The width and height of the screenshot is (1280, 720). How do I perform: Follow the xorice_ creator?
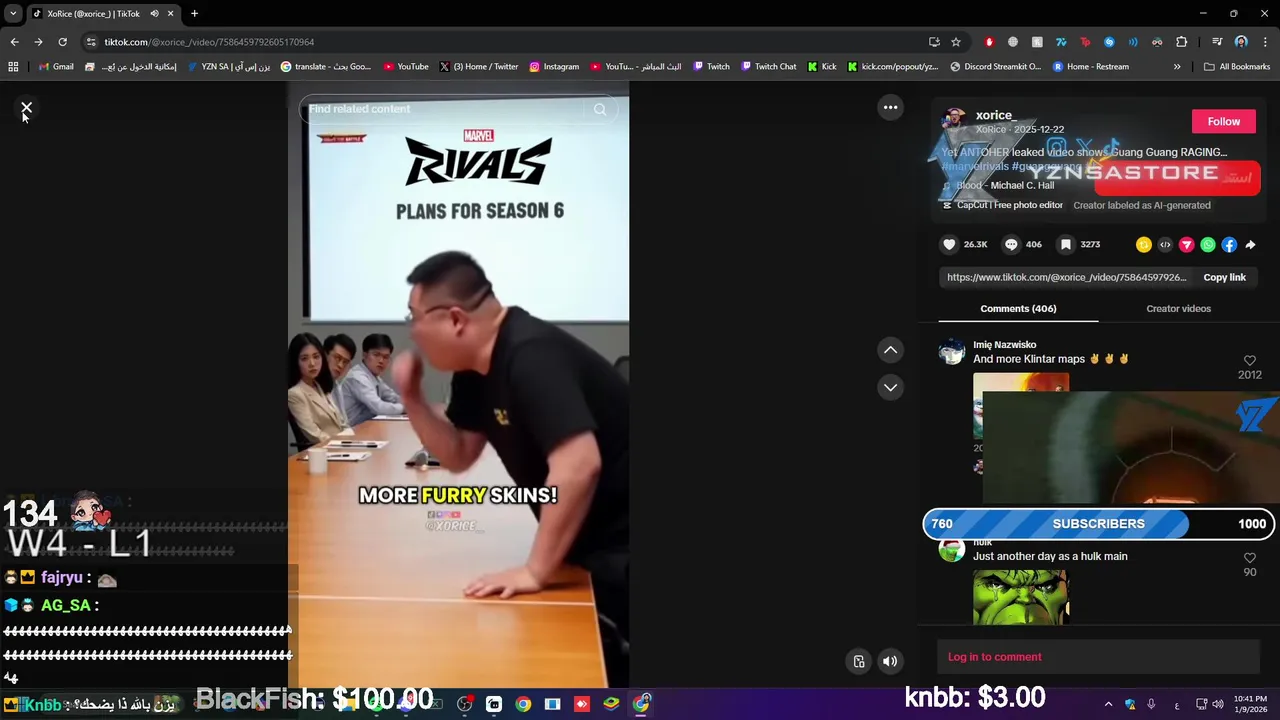pos(1223,121)
